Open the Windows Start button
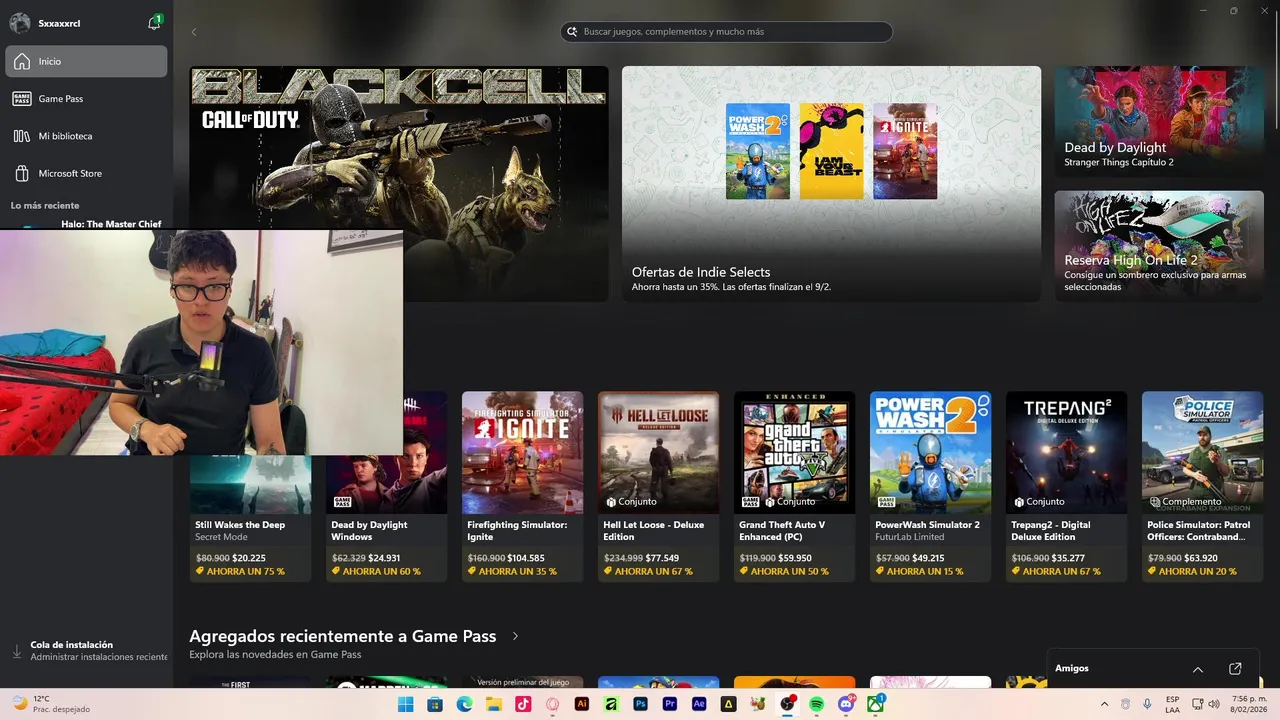The height and width of the screenshot is (720, 1280). pos(406,704)
